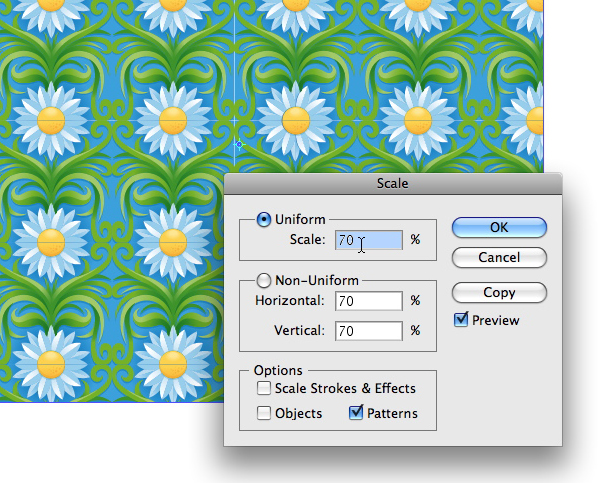Screen dimensions: 600x483
Task: Click the Scale dialog title bar
Action: [x=393, y=184]
